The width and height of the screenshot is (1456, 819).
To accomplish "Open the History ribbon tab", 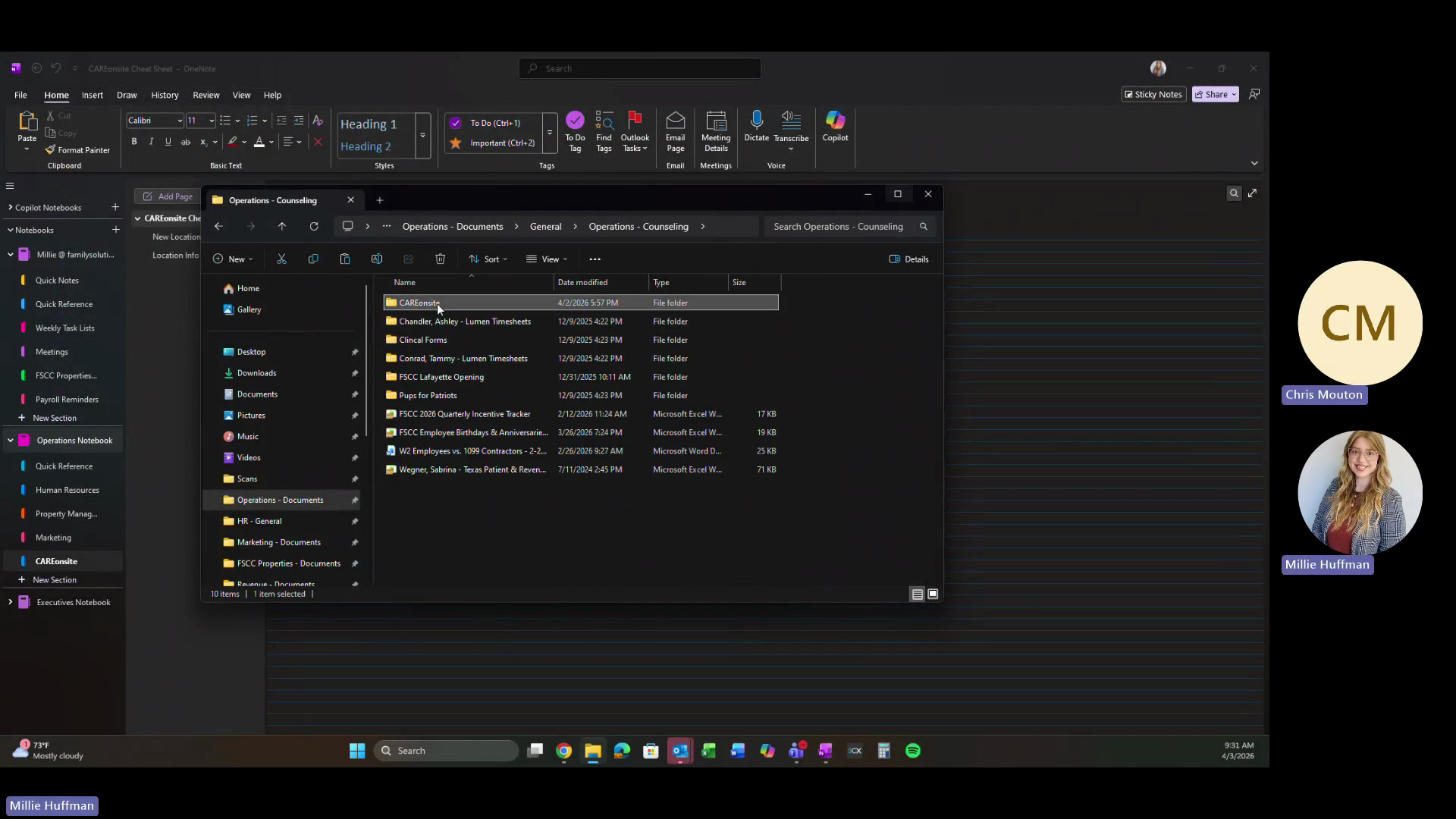I will click(165, 95).
